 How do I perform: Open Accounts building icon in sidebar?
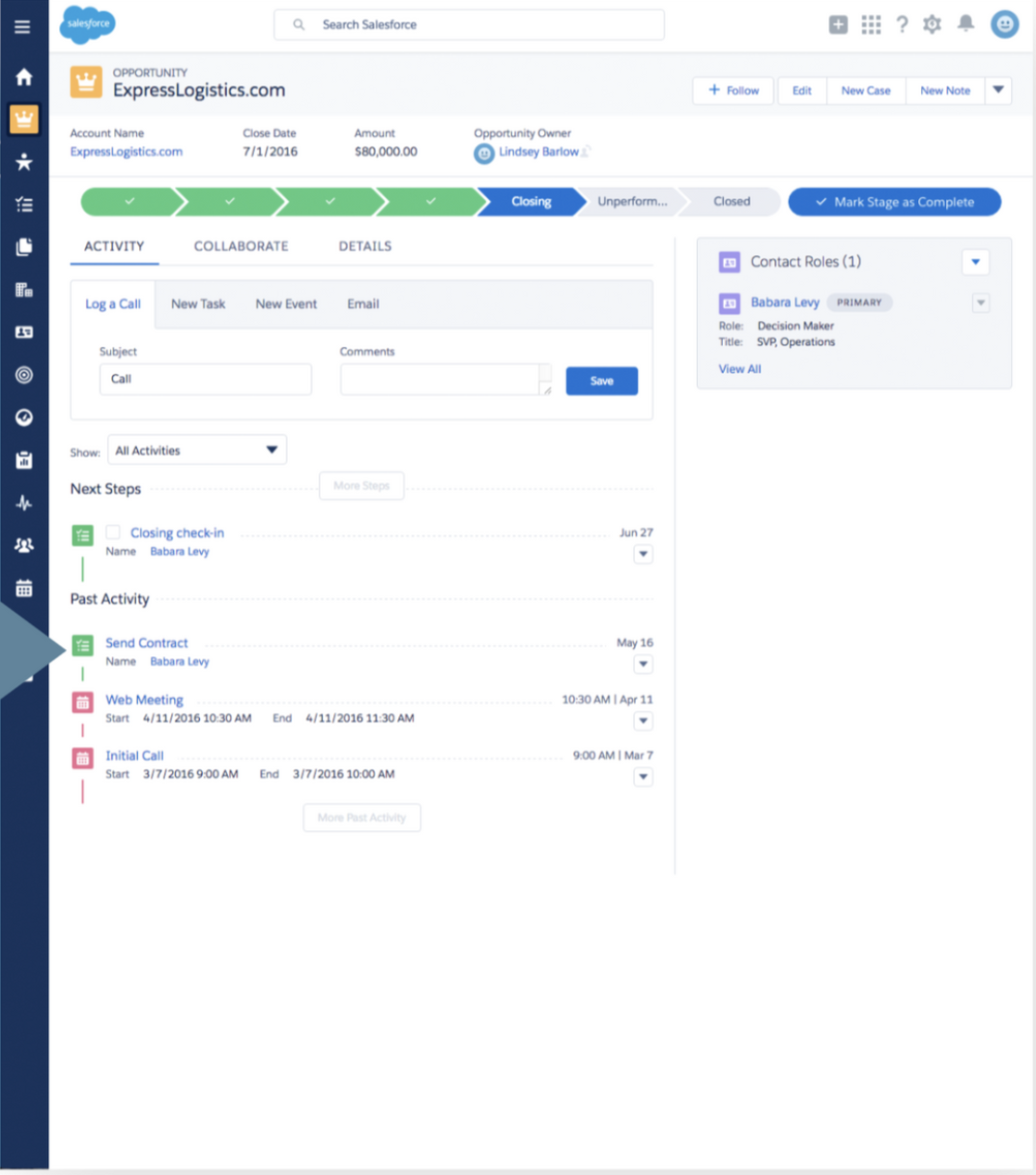pyautogui.click(x=24, y=290)
